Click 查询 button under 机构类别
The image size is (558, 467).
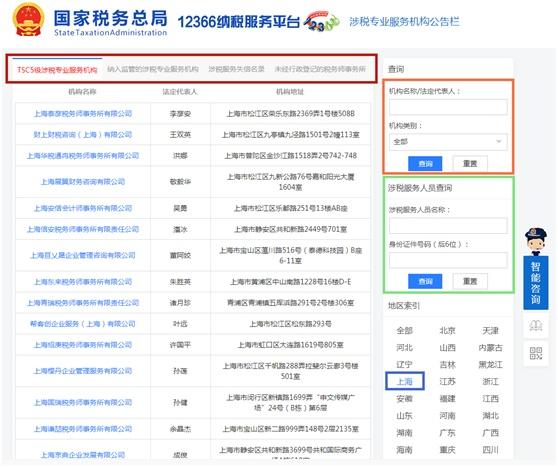click(x=425, y=164)
